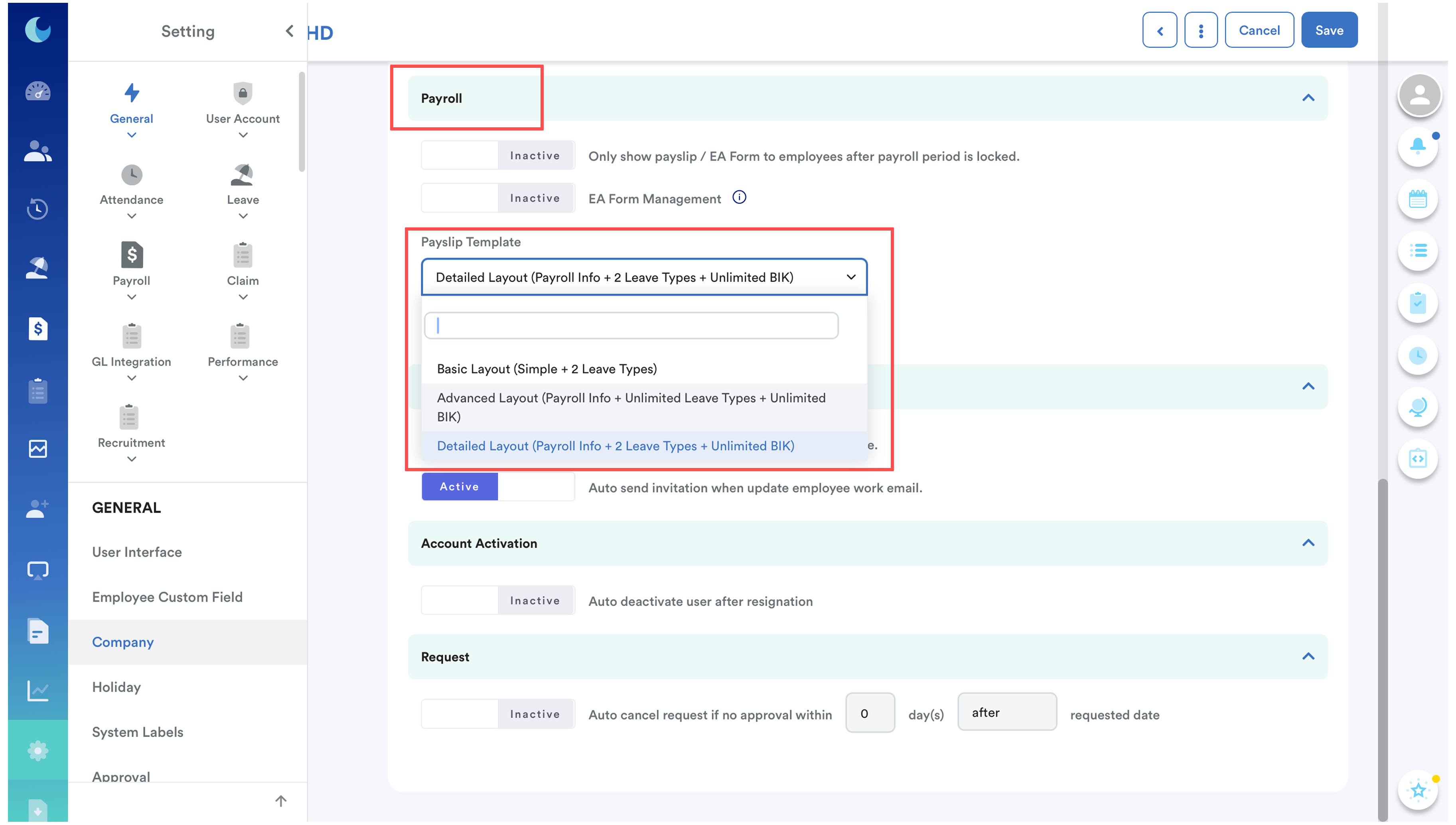
Task: Click the Payroll dollar icon in settings grid
Action: click(131, 256)
